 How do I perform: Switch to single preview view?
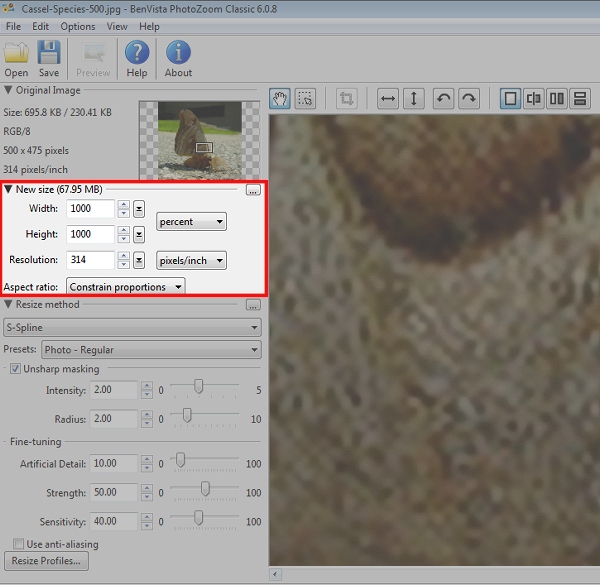[x=510, y=99]
